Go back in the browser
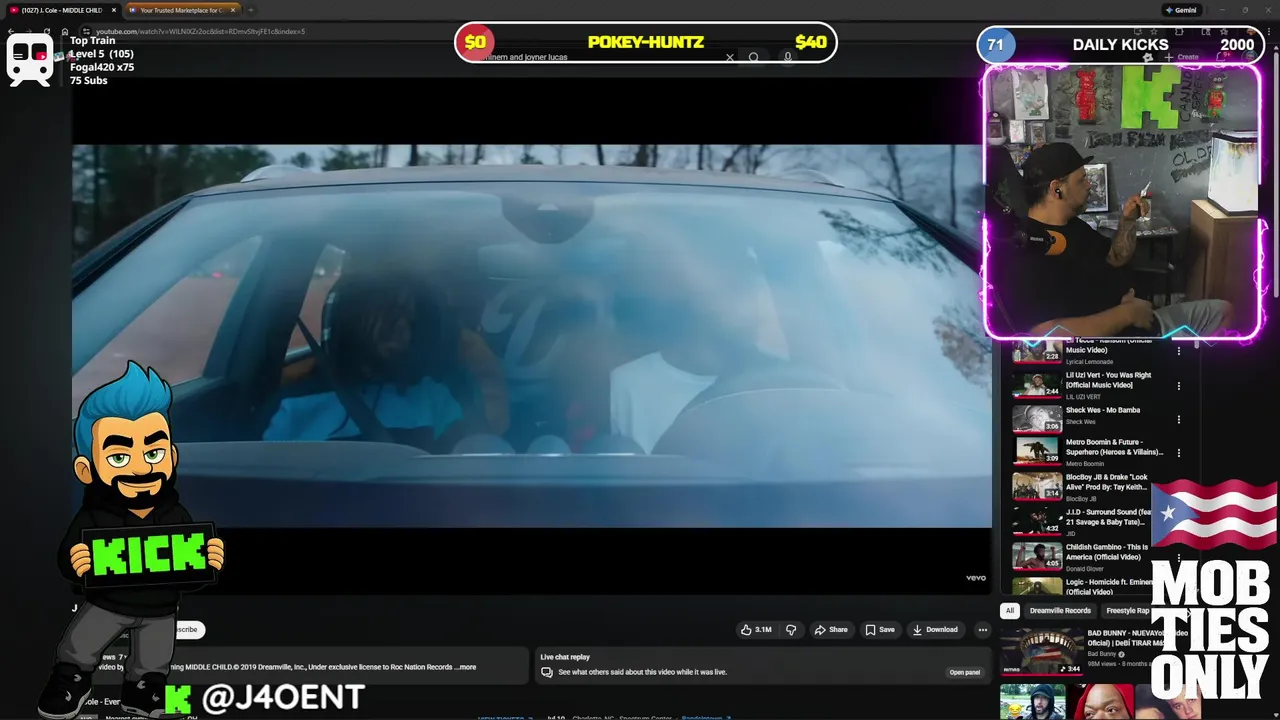The height and width of the screenshot is (720, 1280). click(10, 31)
